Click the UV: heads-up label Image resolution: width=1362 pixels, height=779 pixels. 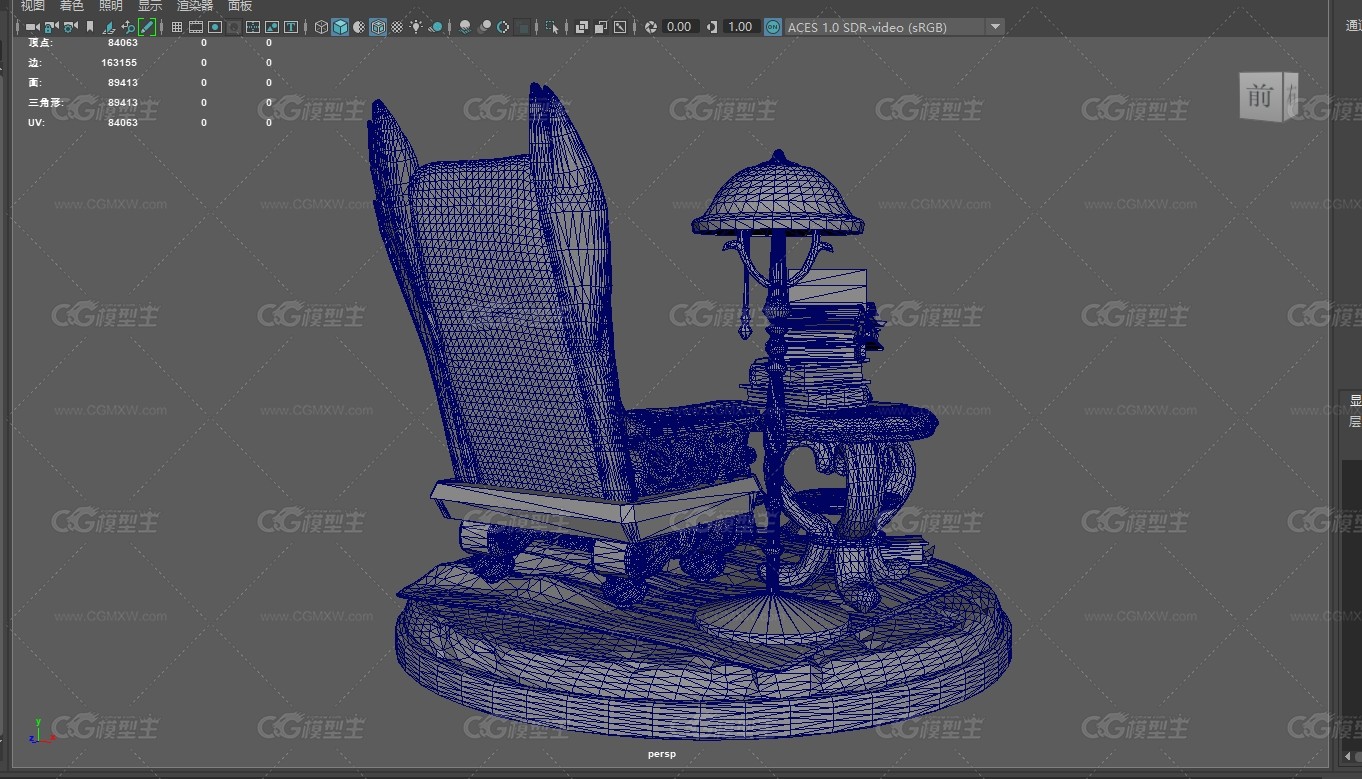(37, 122)
